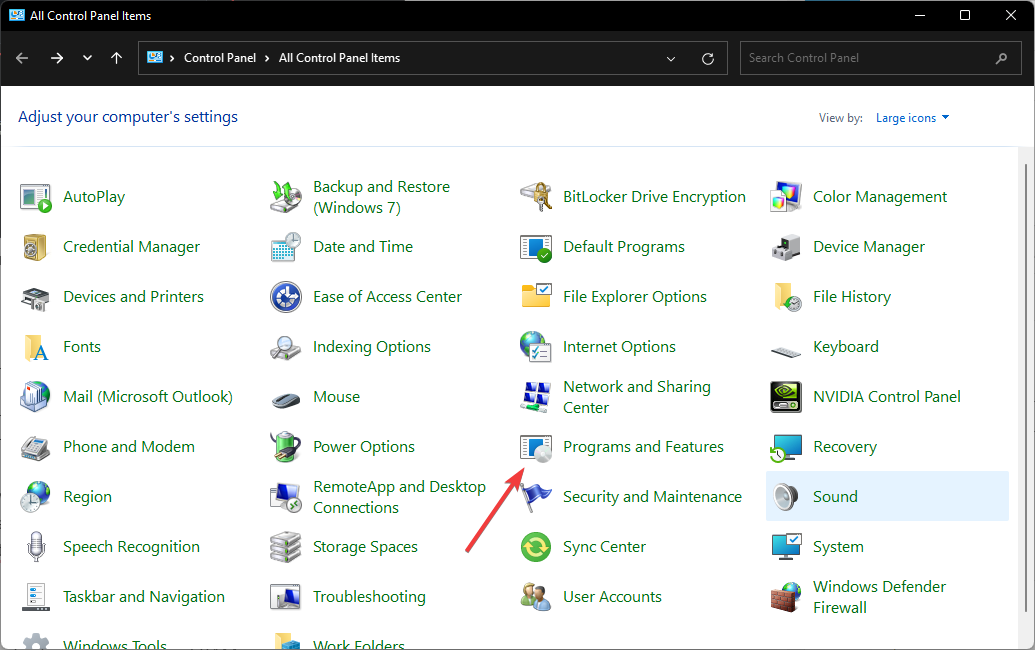
Task: Click the NVIDIA Control Panel icon
Action: 786,397
